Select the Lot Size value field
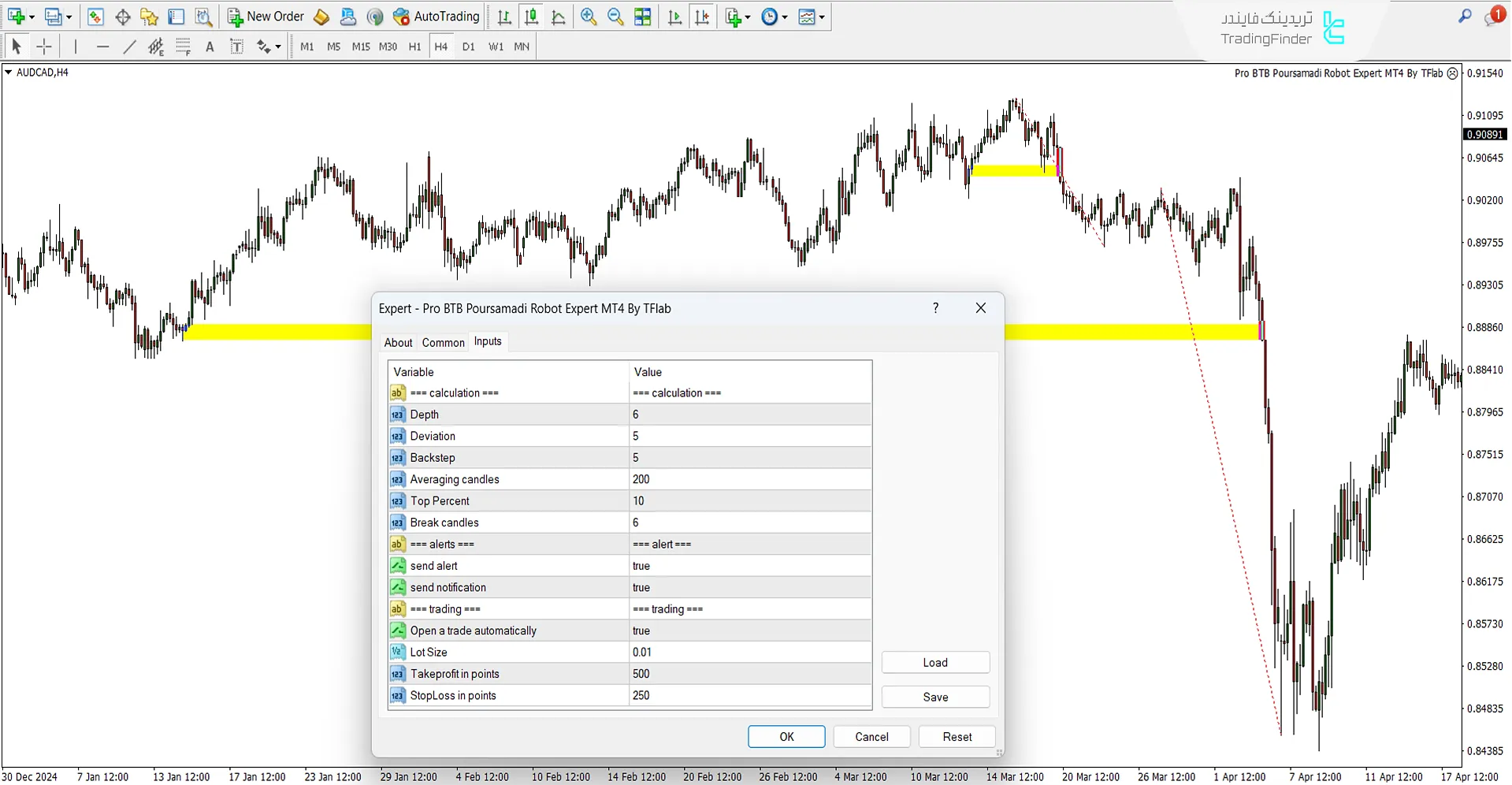The height and width of the screenshot is (785, 1512). click(749, 652)
